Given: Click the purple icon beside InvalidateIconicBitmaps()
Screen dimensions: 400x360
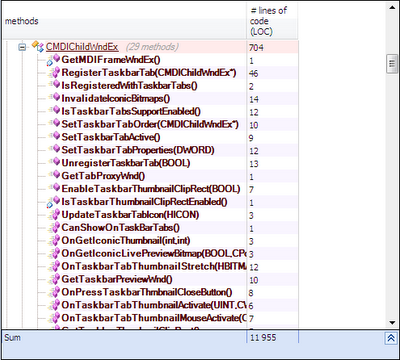Looking at the screenshot, I should pos(55,98).
